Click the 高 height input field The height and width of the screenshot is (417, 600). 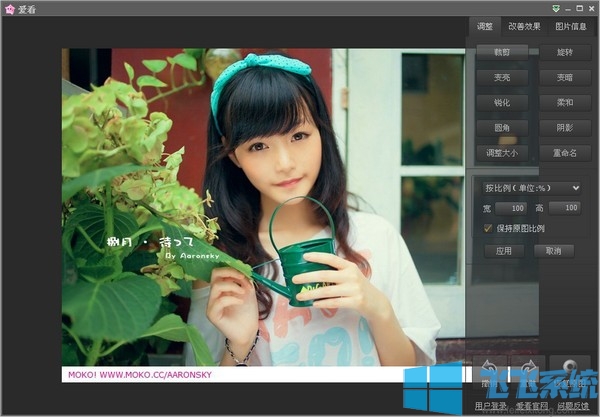(565, 208)
